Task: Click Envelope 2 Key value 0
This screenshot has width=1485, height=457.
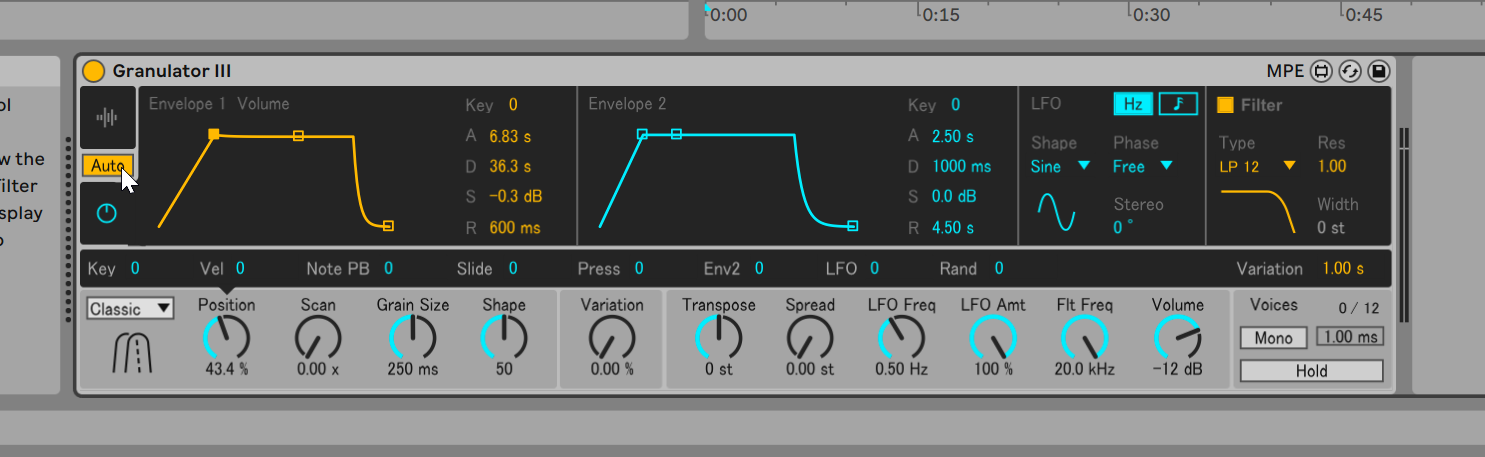Action: 955,105
